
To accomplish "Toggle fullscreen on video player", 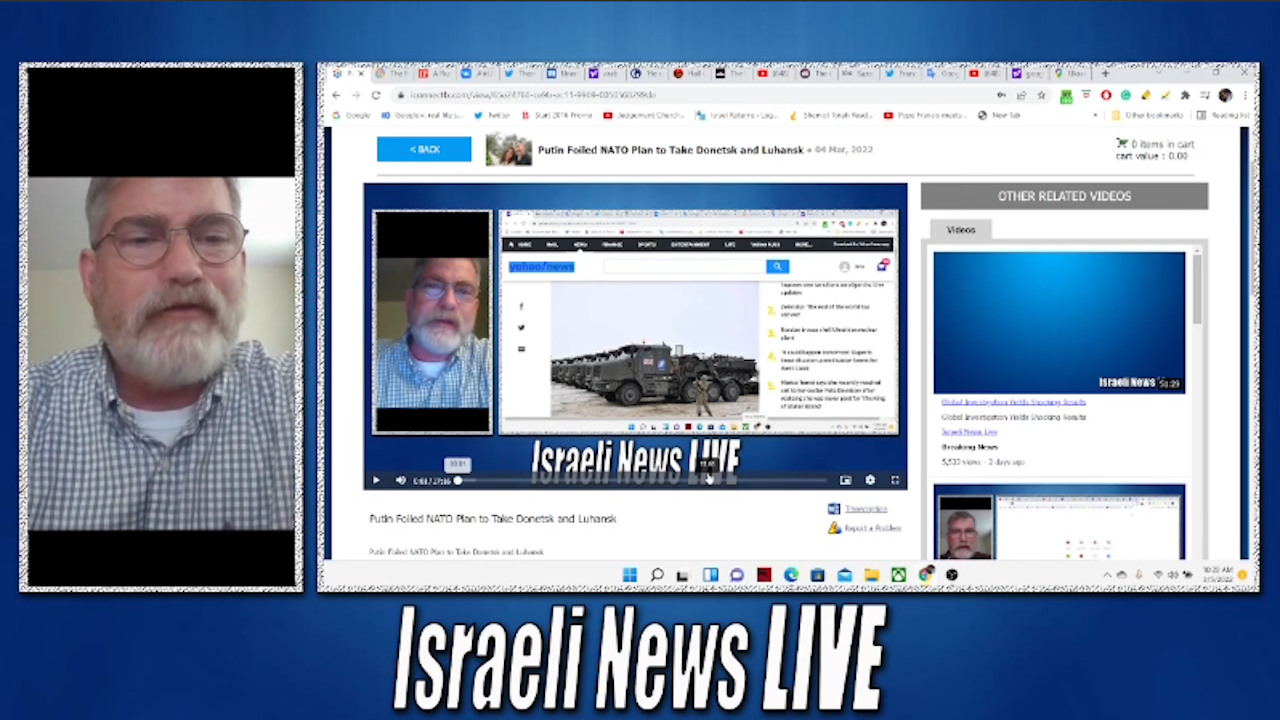I will [x=894, y=481].
